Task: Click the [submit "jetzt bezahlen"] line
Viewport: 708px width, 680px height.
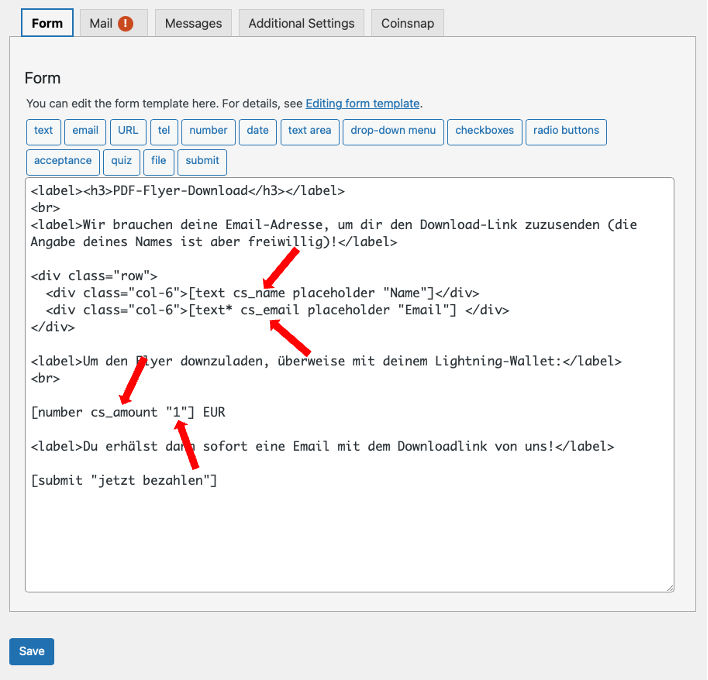Action: (x=124, y=480)
